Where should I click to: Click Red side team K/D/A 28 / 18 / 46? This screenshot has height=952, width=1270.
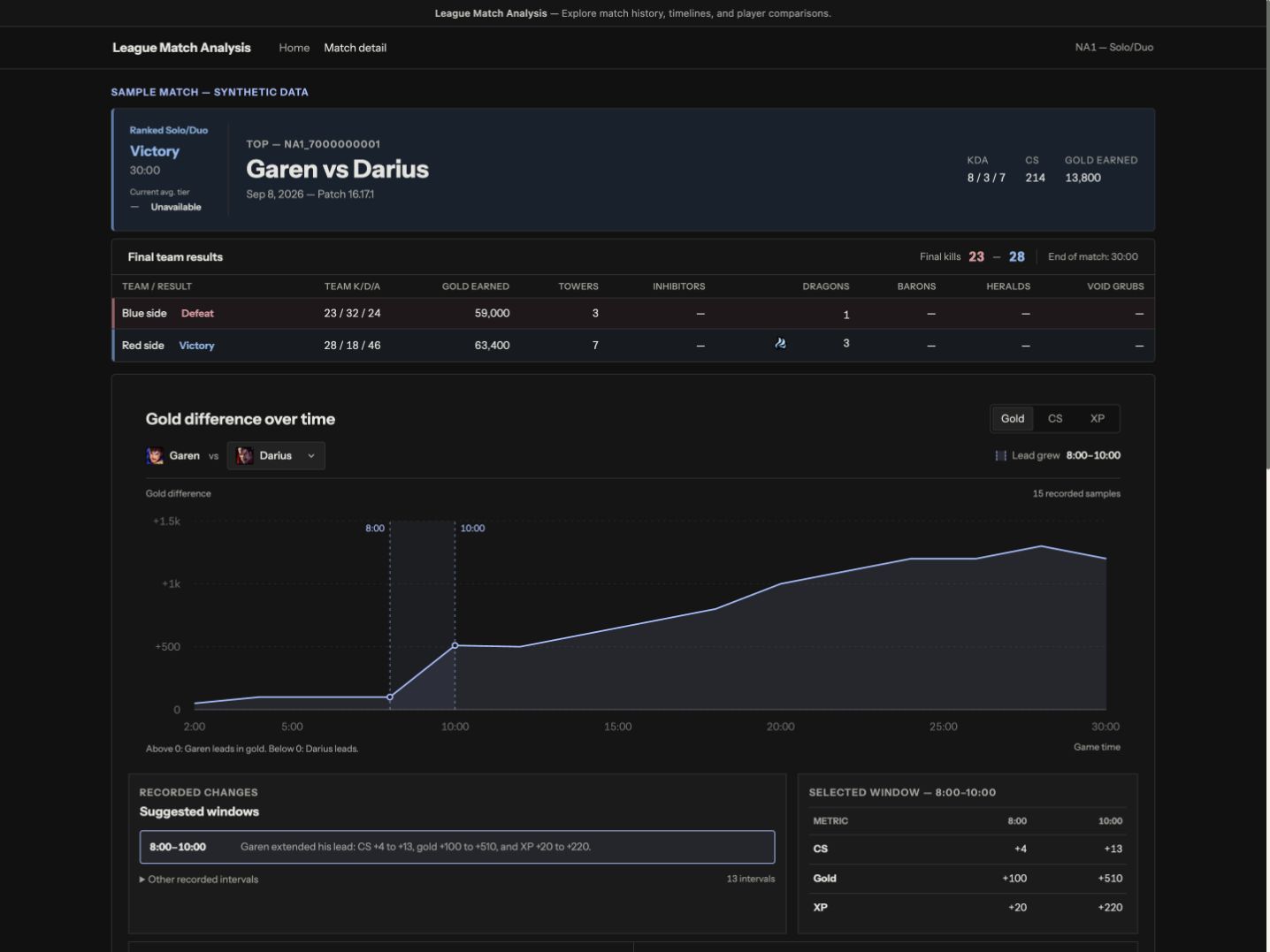352,346
